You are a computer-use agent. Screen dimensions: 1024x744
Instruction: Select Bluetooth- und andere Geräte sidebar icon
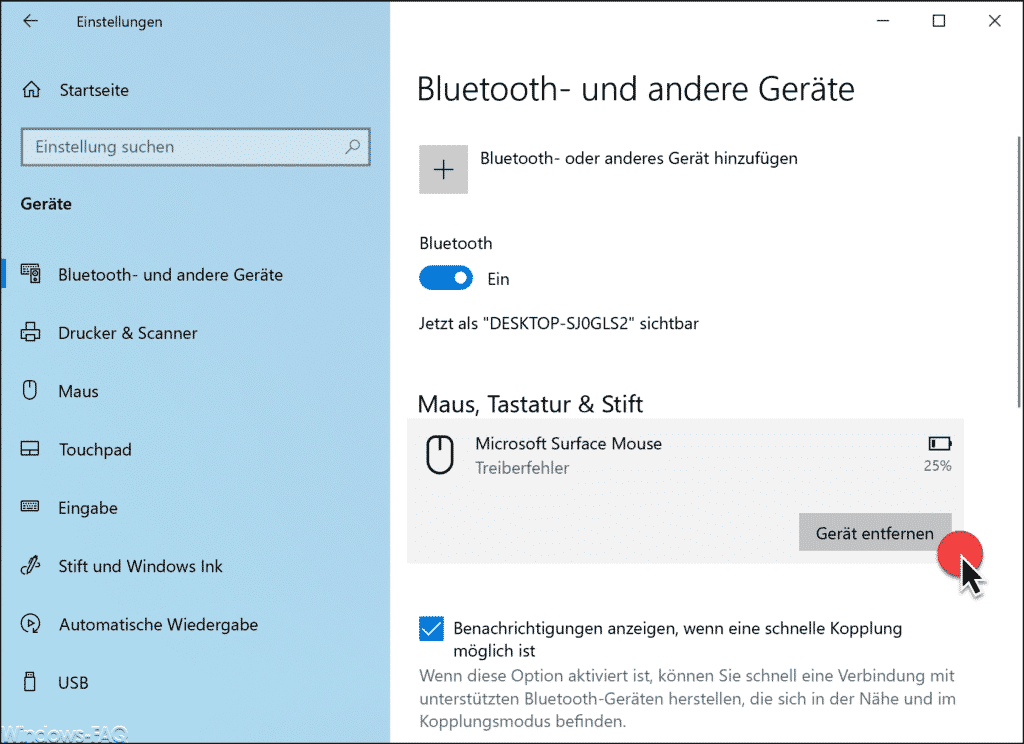[x=31, y=274]
